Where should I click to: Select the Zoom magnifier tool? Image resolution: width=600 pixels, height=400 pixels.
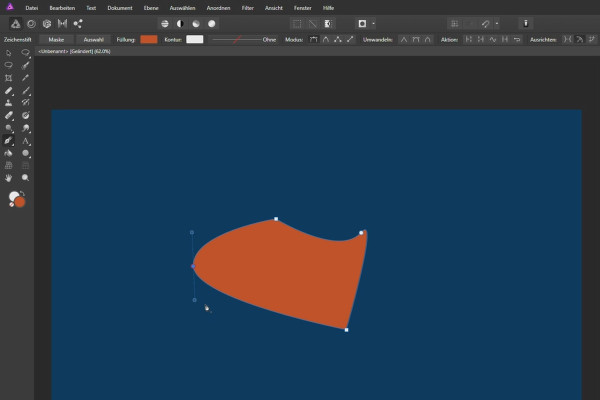coord(26,178)
